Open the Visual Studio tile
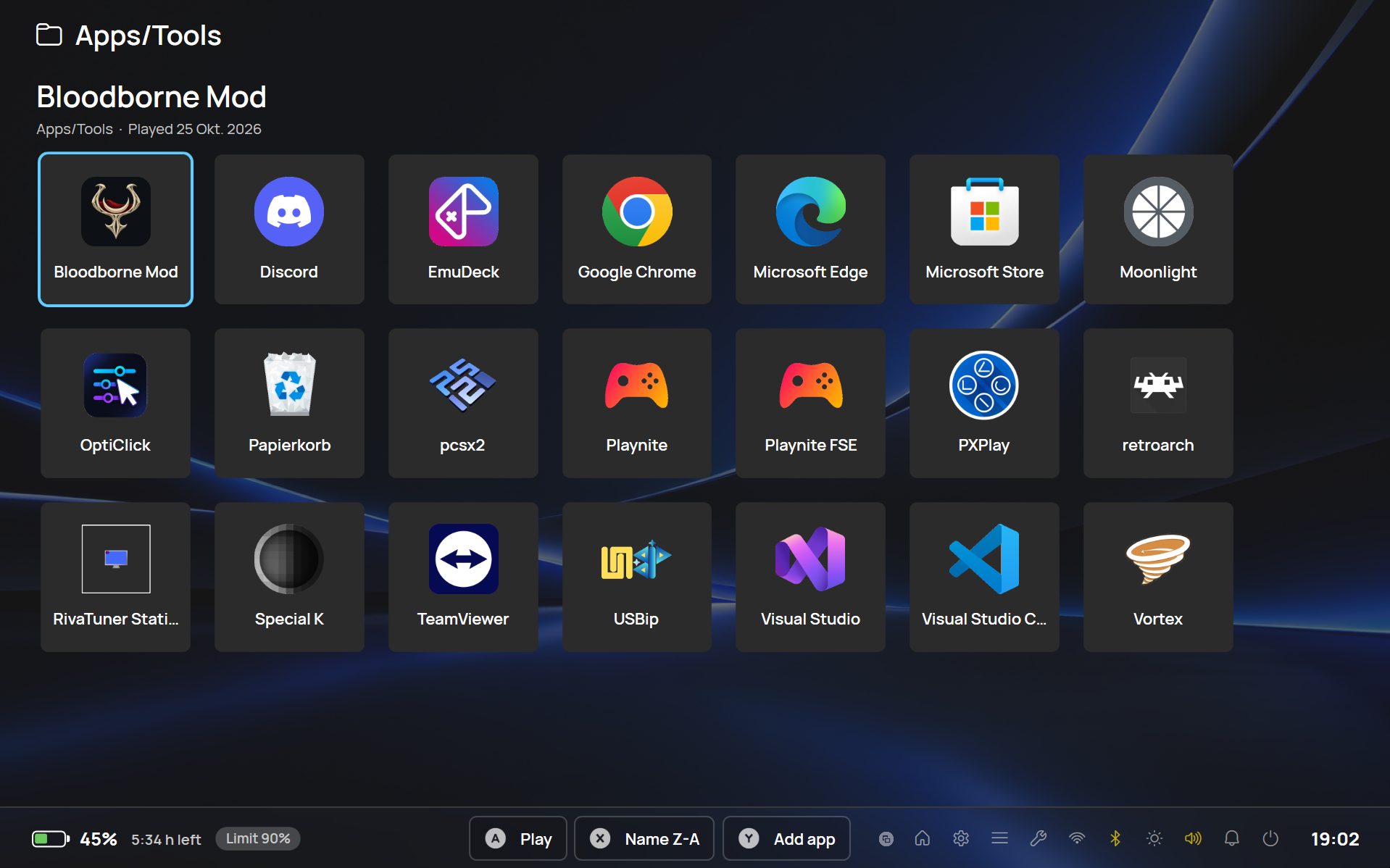The height and width of the screenshot is (868, 1390). 810,577
